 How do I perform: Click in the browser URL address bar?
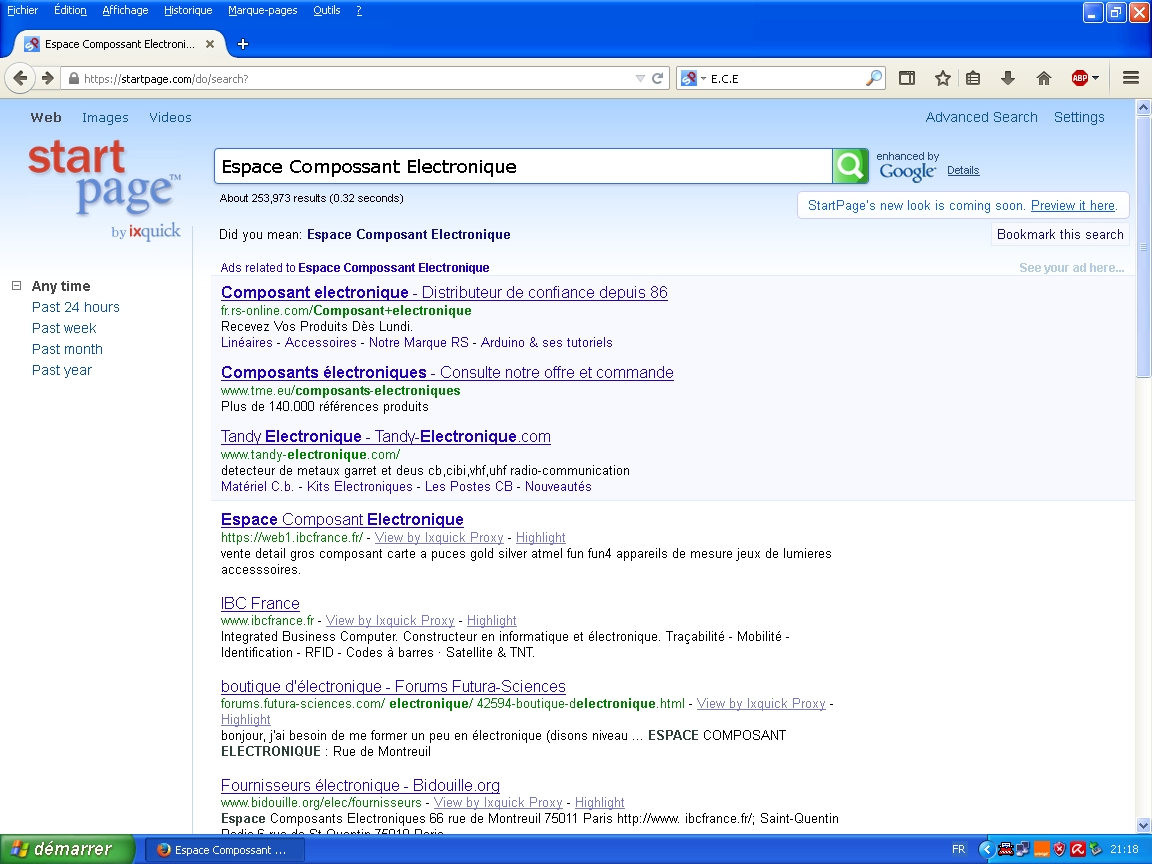tap(356, 79)
